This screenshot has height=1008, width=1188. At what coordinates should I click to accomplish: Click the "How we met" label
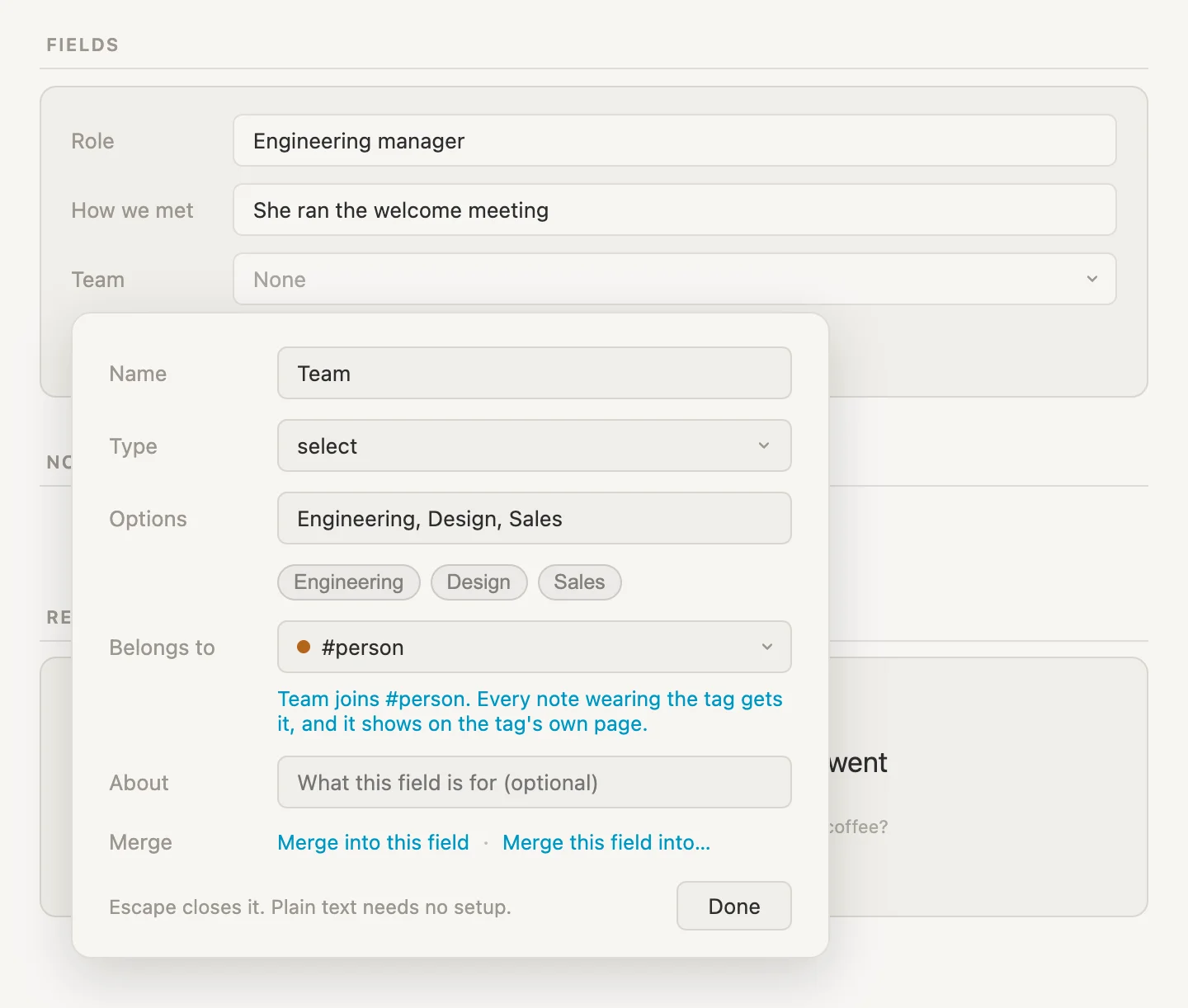(x=132, y=210)
